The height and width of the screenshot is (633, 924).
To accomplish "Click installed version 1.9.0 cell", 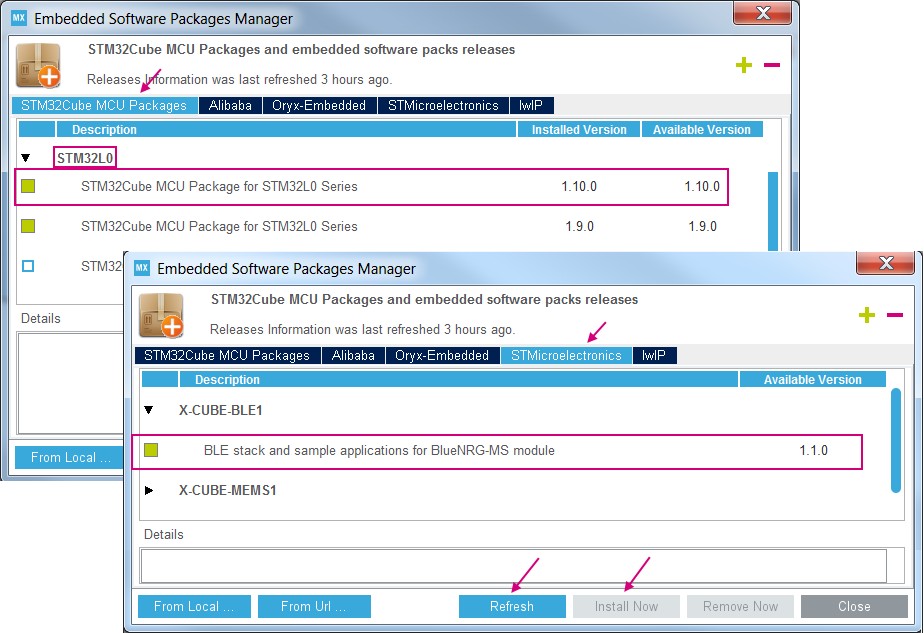I will [580, 226].
